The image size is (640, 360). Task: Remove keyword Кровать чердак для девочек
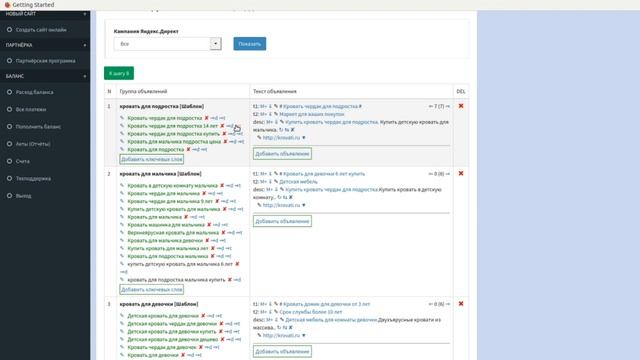pos(200,347)
